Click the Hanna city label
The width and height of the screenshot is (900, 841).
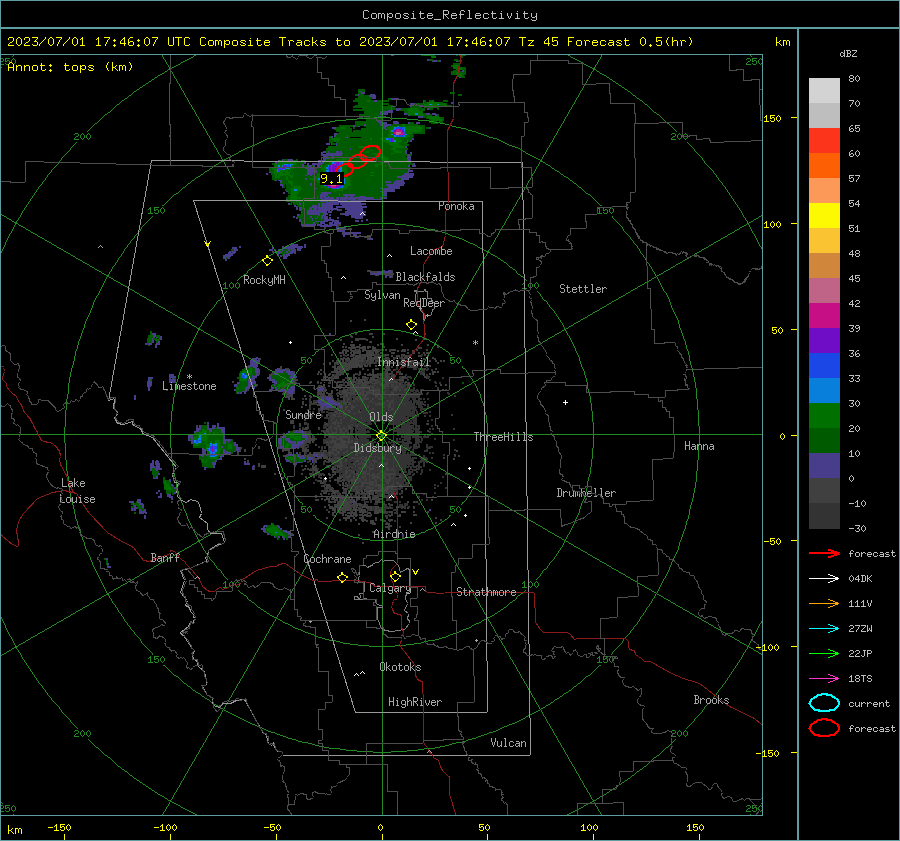pyautogui.click(x=699, y=446)
